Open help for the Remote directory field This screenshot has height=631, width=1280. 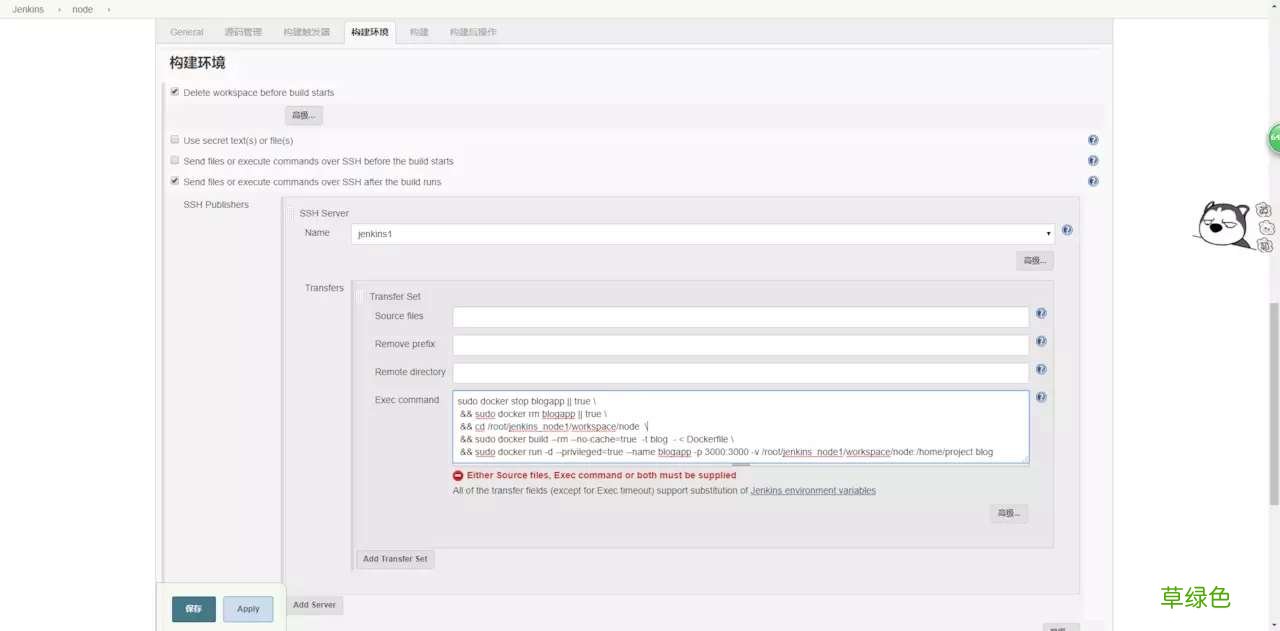tap(1040, 369)
